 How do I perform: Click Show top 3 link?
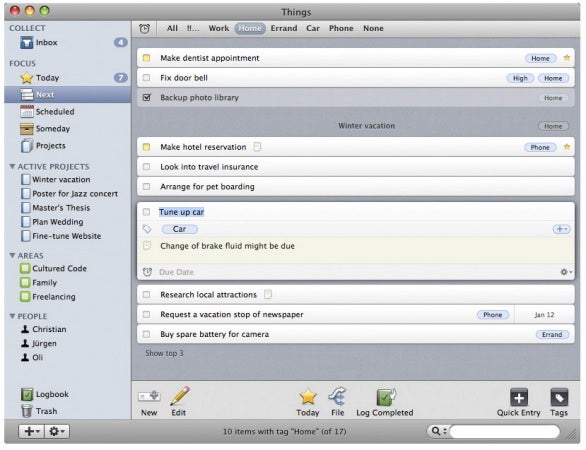click(x=164, y=353)
